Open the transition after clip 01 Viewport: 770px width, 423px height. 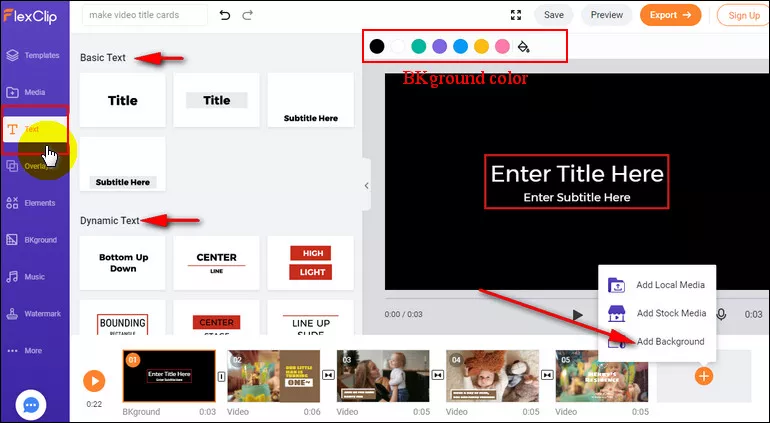(221, 376)
